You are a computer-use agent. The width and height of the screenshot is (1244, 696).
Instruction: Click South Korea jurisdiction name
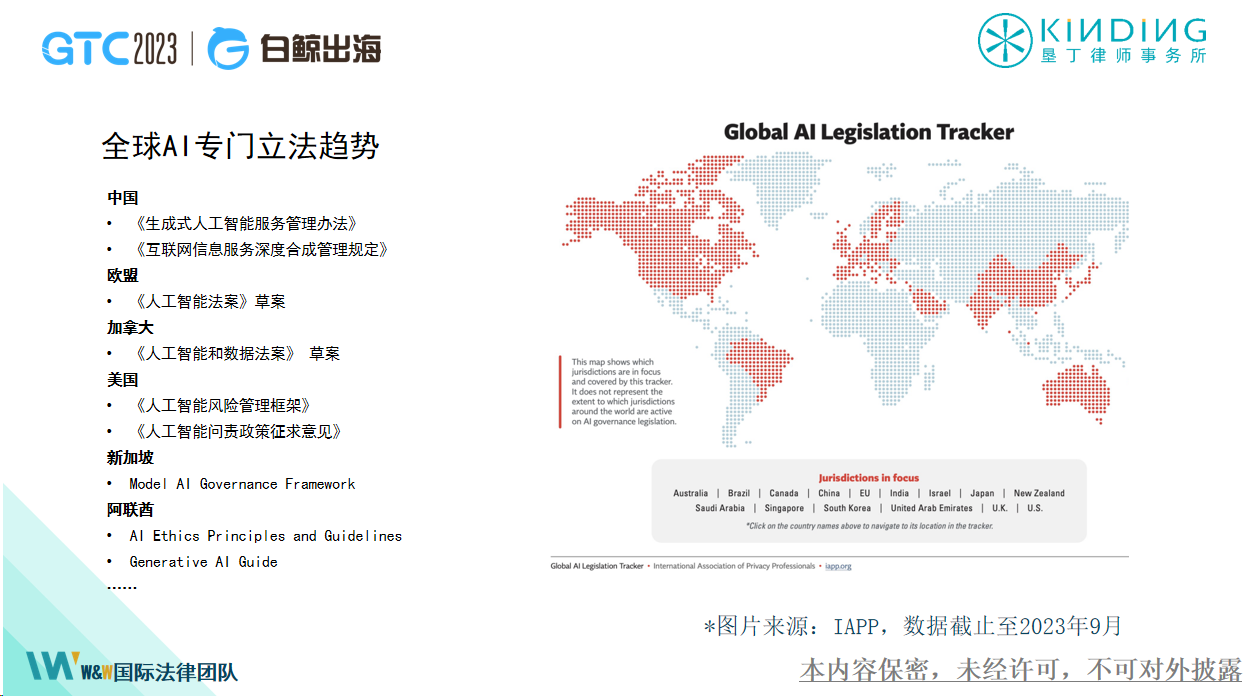(847, 508)
